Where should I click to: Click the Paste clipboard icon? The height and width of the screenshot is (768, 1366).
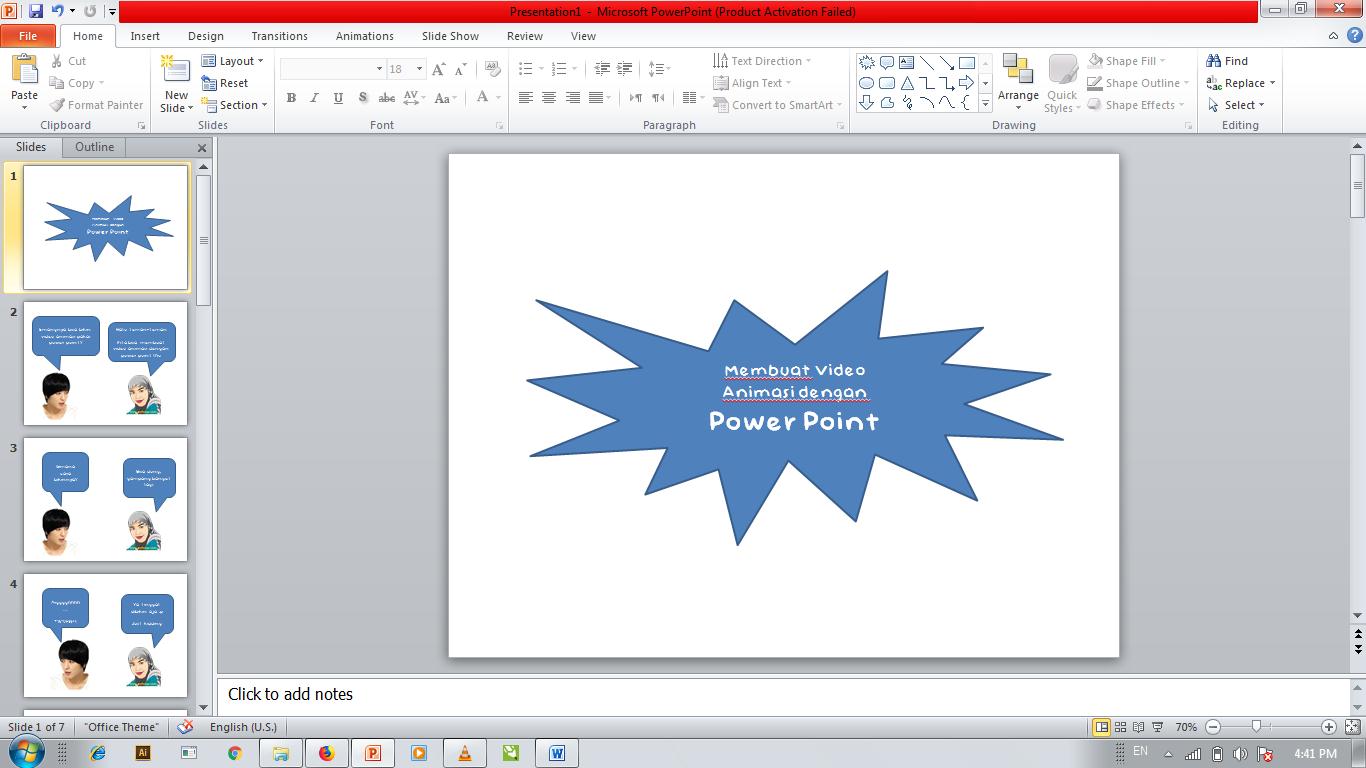point(24,69)
